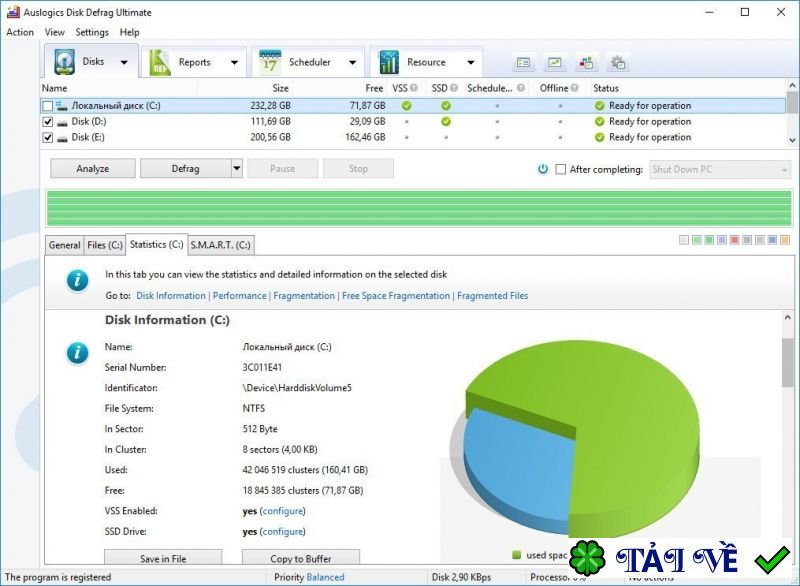Uncheck the Disk (D:) checkbox
The width and height of the screenshot is (800, 586).
pos(46,121)
